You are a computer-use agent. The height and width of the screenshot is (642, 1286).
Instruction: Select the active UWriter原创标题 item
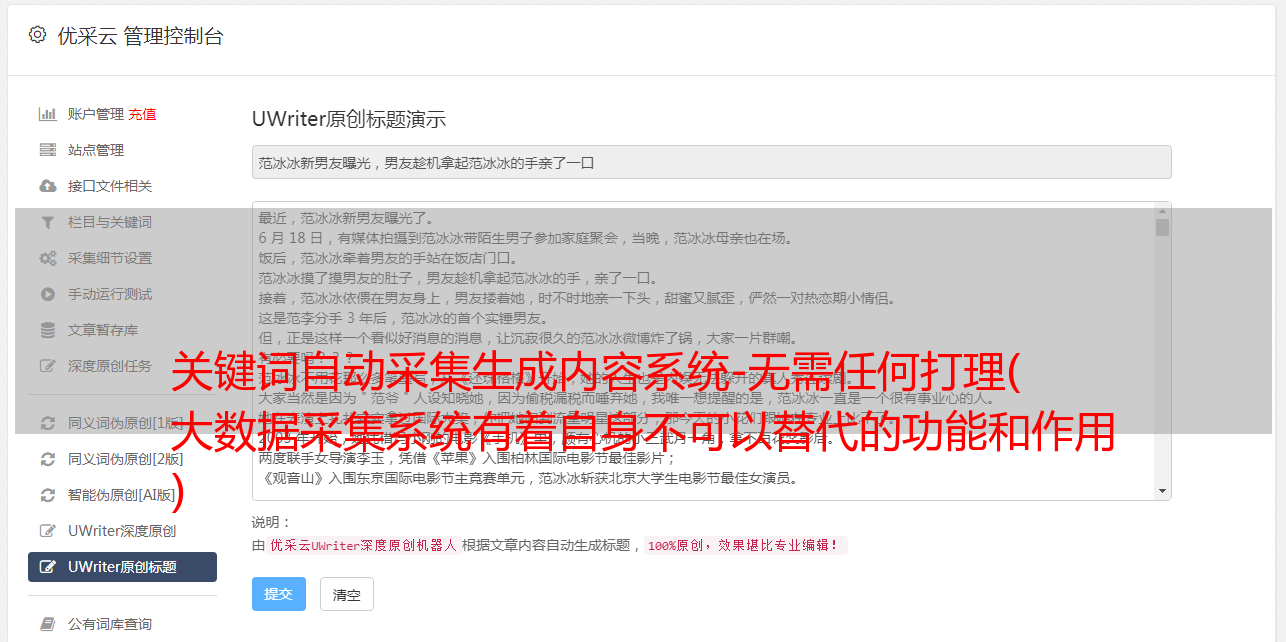[122, 567]
